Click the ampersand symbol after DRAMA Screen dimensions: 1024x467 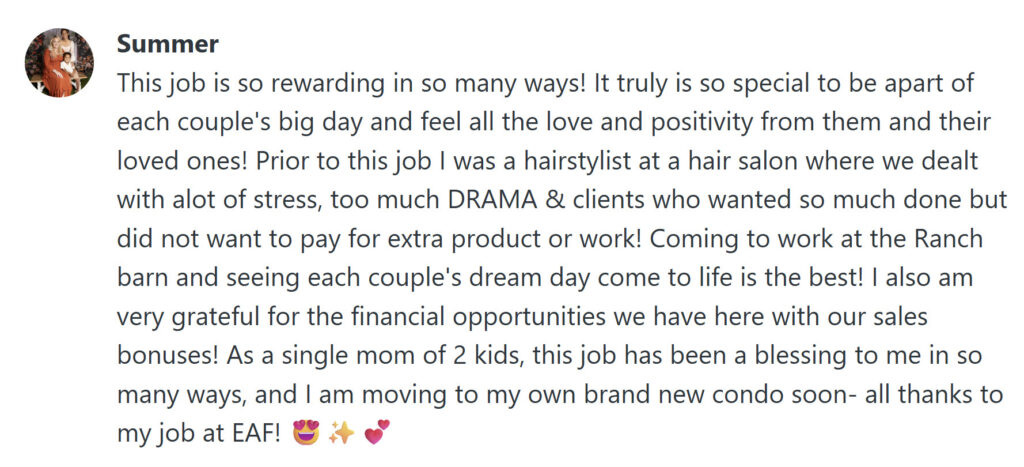click(x=552, y=199)
